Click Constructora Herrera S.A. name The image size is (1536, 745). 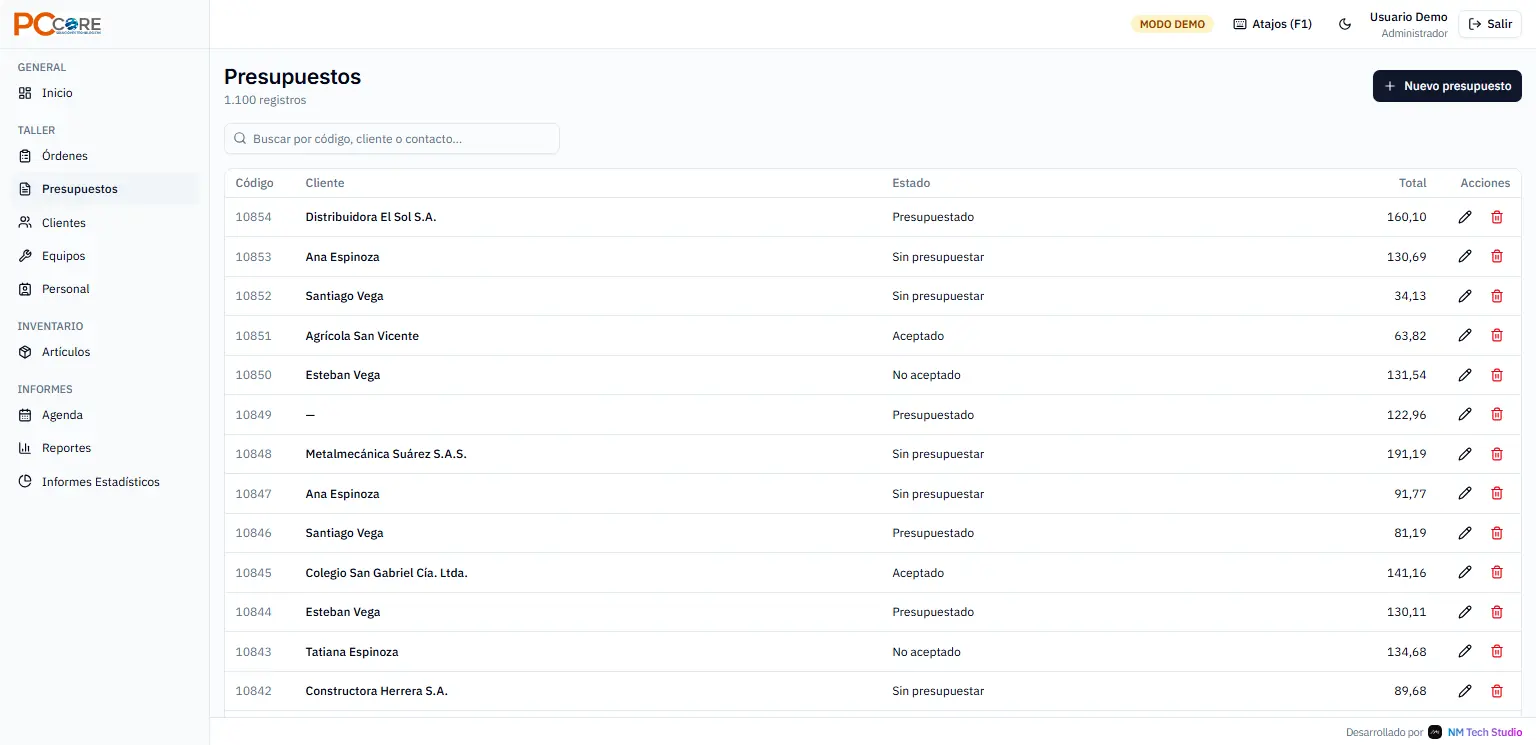pos(376,691)
